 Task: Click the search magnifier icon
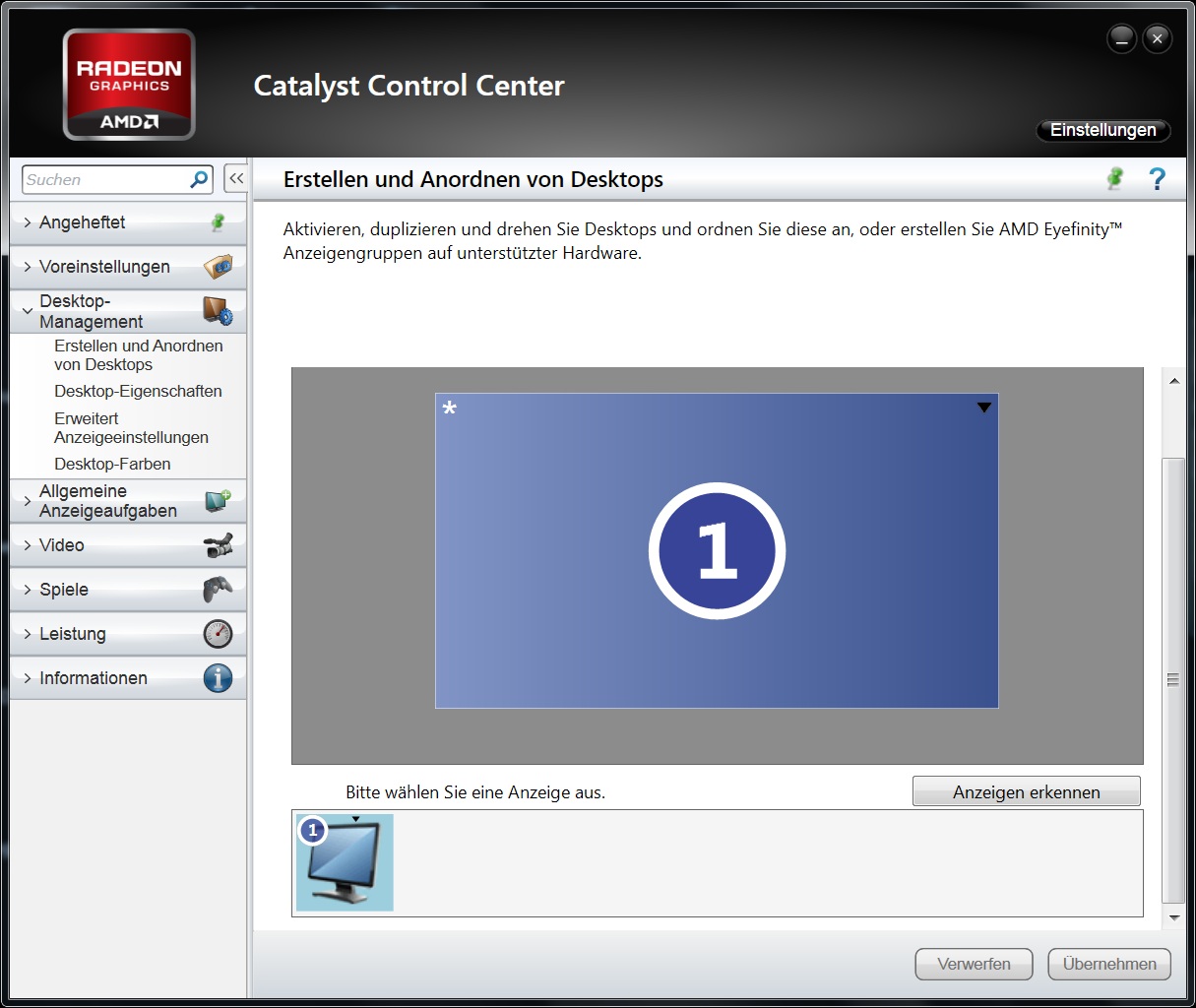click(x=199, y=179)
